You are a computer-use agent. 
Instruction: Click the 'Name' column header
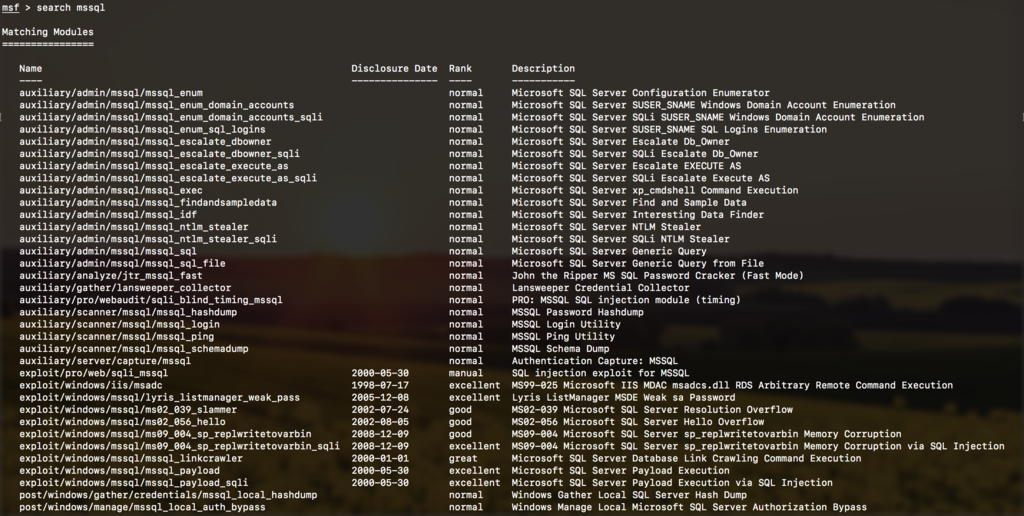[x=31, y=69]
